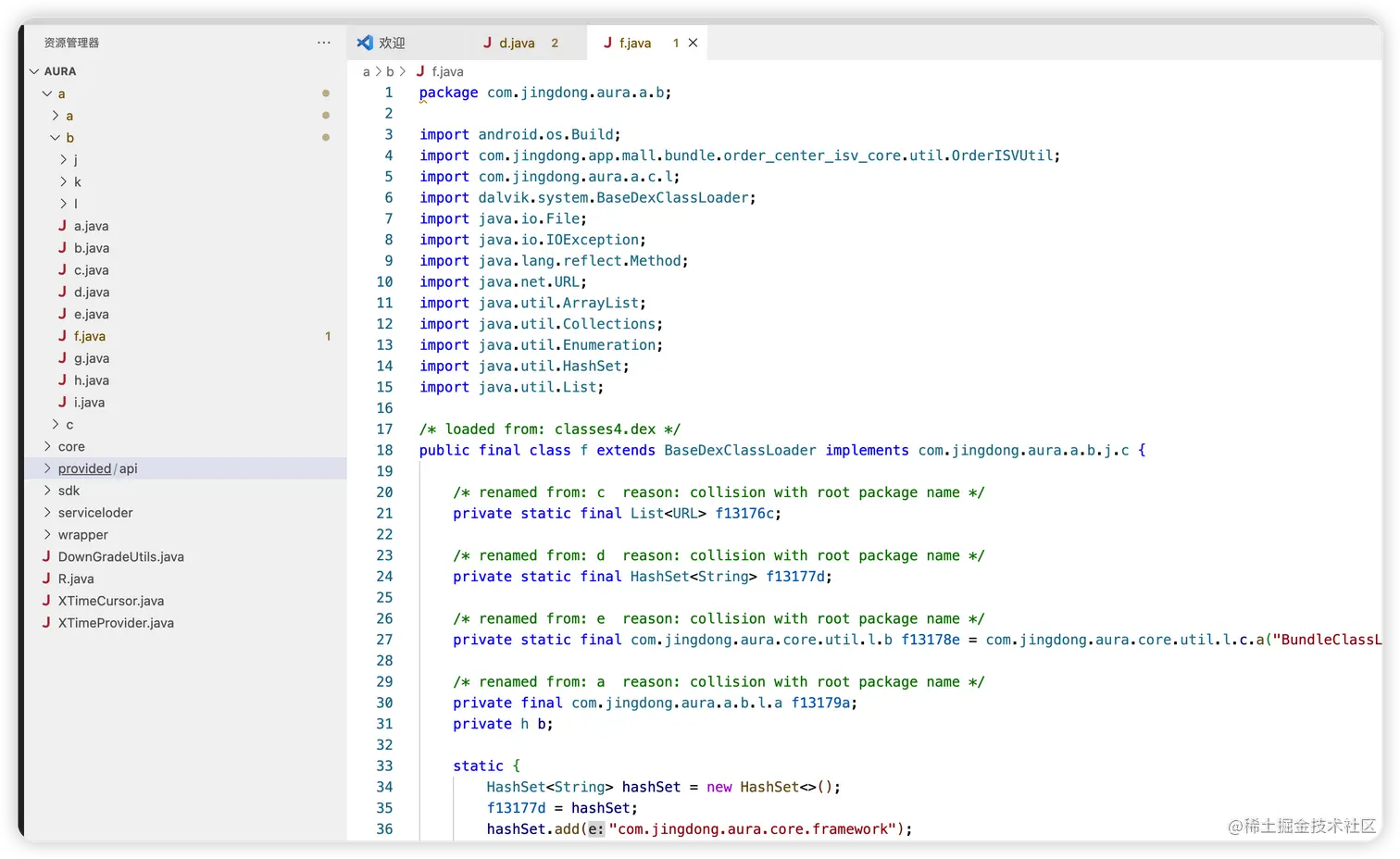Expand the k folder
Screen dimensions: 1400x859
pos(63,182)
